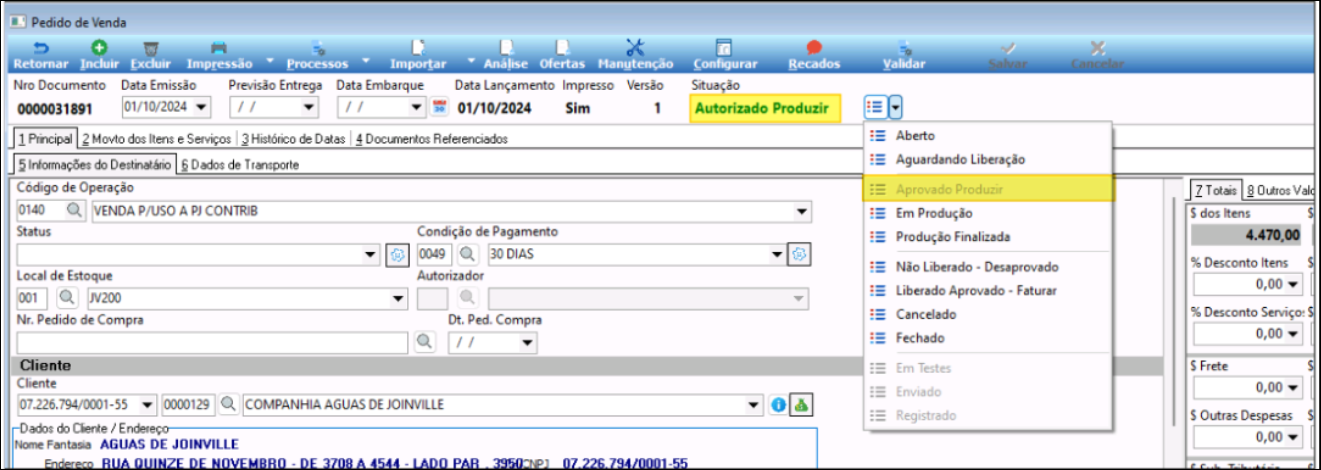1321x470 pixels.
Task: Open Previsão Entrega date dropdown
Action: (x=309, y=107)
